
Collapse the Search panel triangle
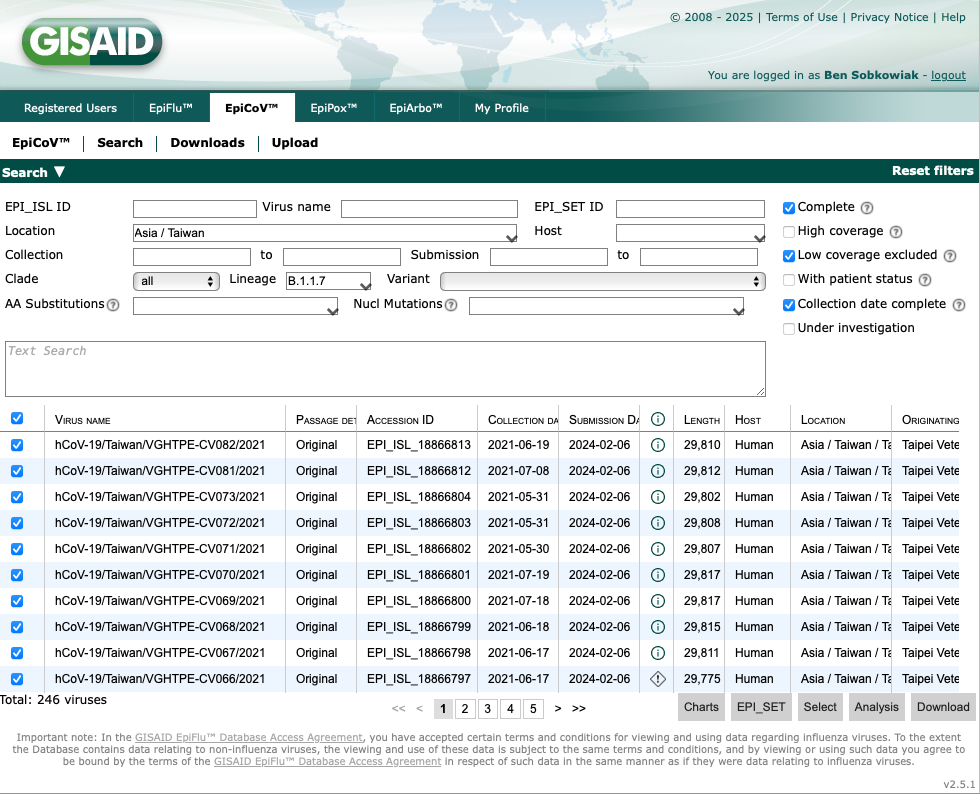pos(59,172)
